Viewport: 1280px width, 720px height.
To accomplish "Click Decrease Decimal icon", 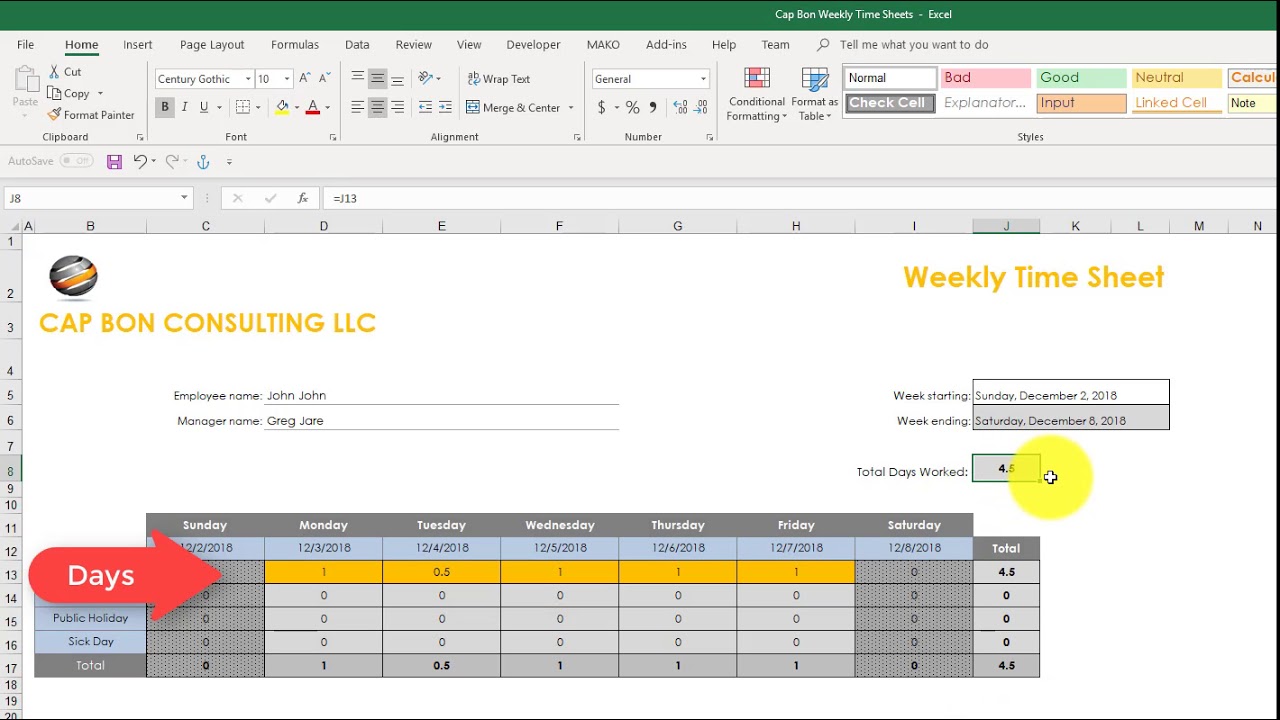I will [x=700, y=107].
